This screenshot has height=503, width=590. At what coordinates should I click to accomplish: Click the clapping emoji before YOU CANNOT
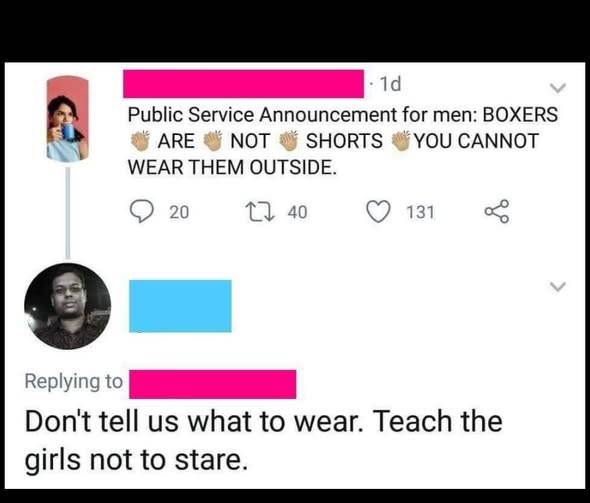[401, 141]
